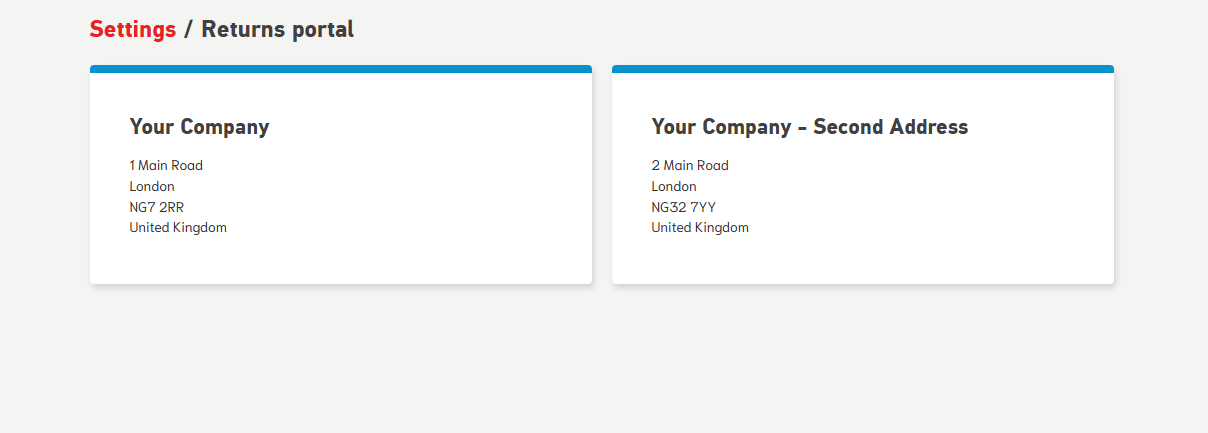Click blank space right of 2 Main Road
The height and width of the screenshot is (433, 1208).
[920, 165]
